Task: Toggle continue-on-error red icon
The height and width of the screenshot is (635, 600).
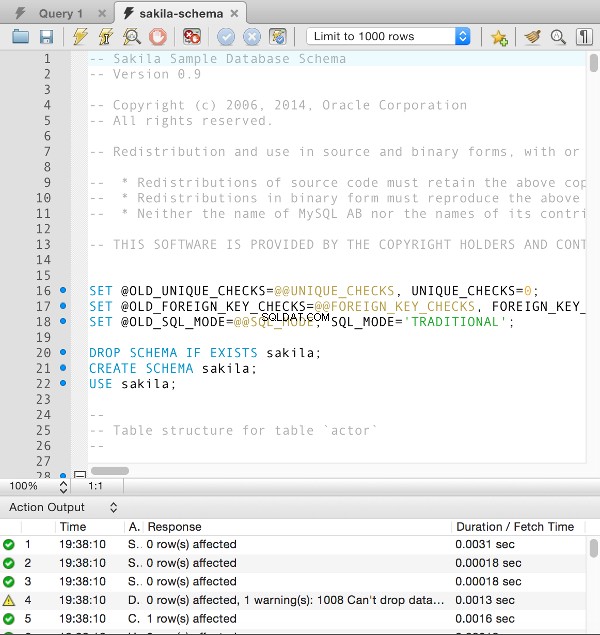Action: coord(191,37)
